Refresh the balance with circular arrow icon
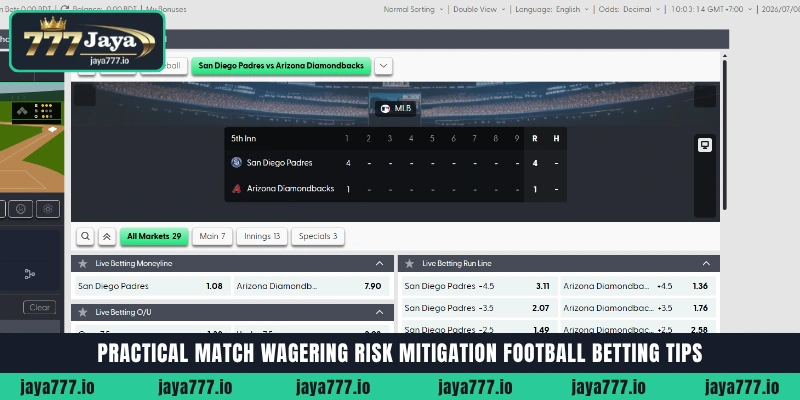 click(65, 9)
